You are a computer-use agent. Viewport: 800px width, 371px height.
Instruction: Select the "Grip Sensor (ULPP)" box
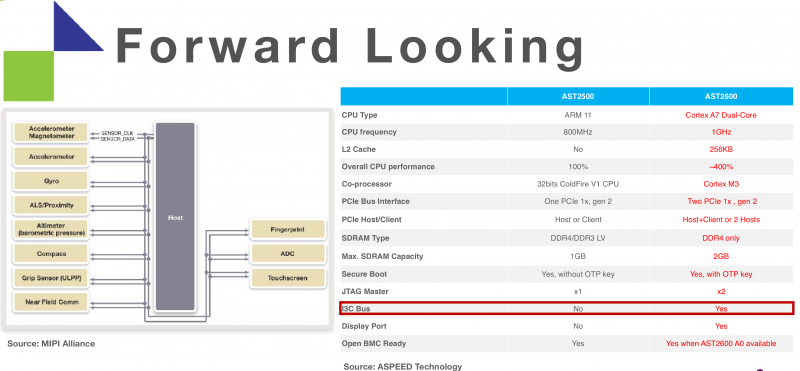pos(51,278)
